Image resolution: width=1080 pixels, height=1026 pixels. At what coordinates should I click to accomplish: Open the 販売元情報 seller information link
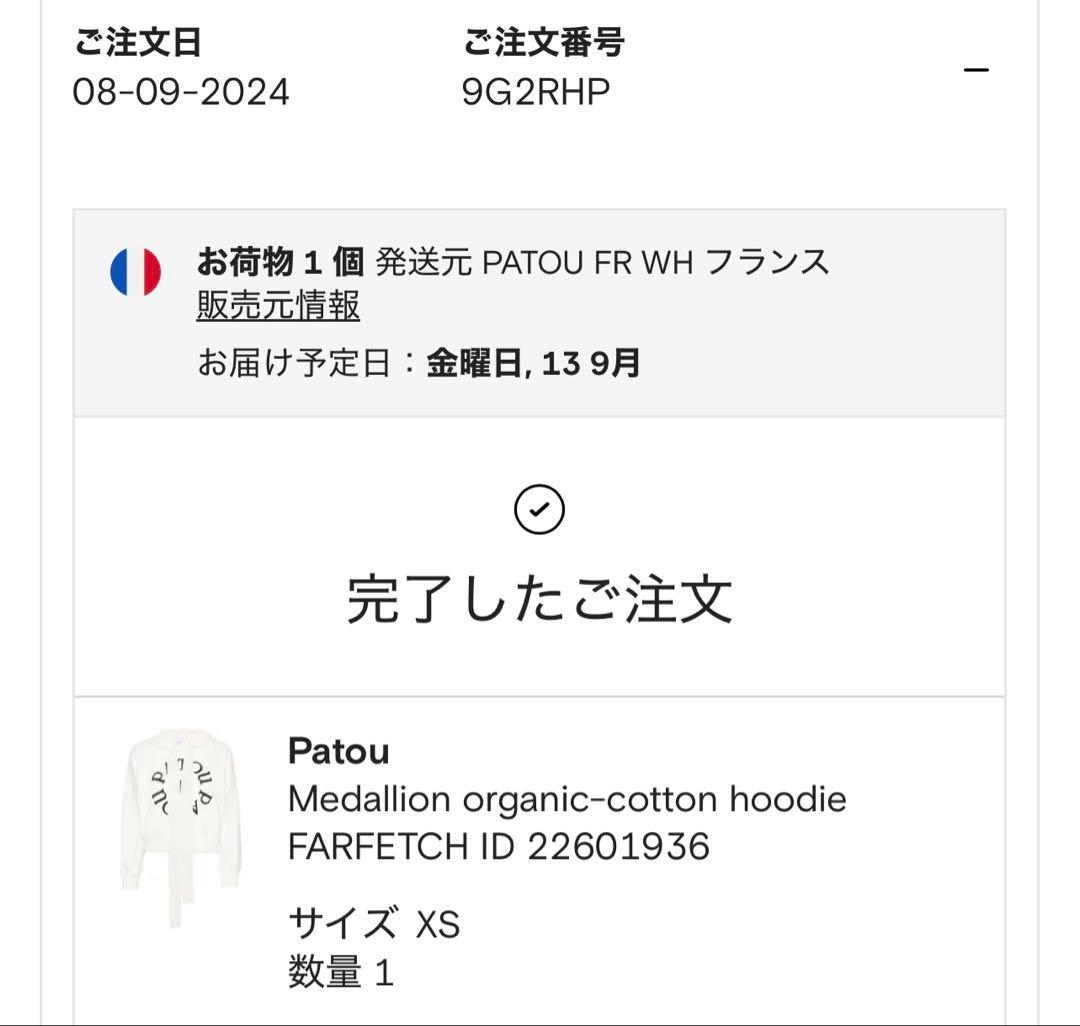(282, 308)
